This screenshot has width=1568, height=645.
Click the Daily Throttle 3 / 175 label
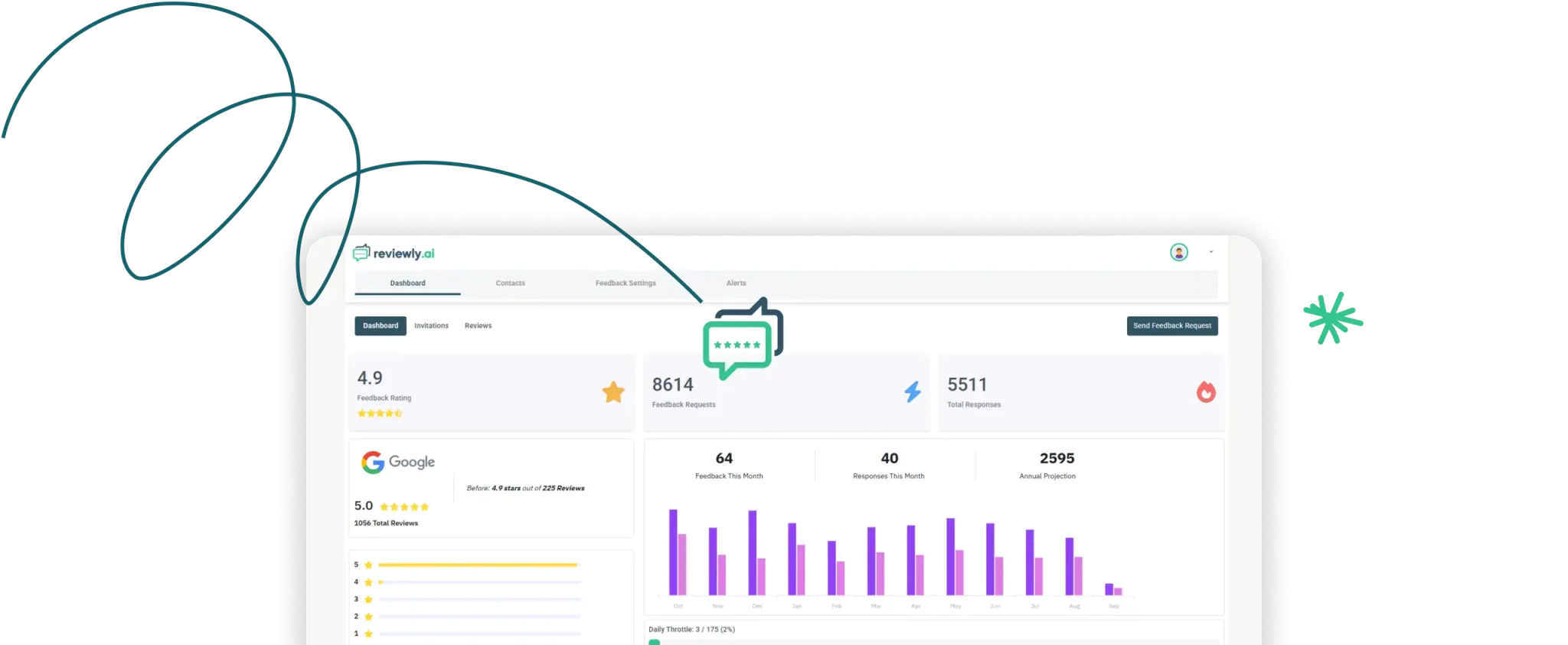[x=691, y=630]
